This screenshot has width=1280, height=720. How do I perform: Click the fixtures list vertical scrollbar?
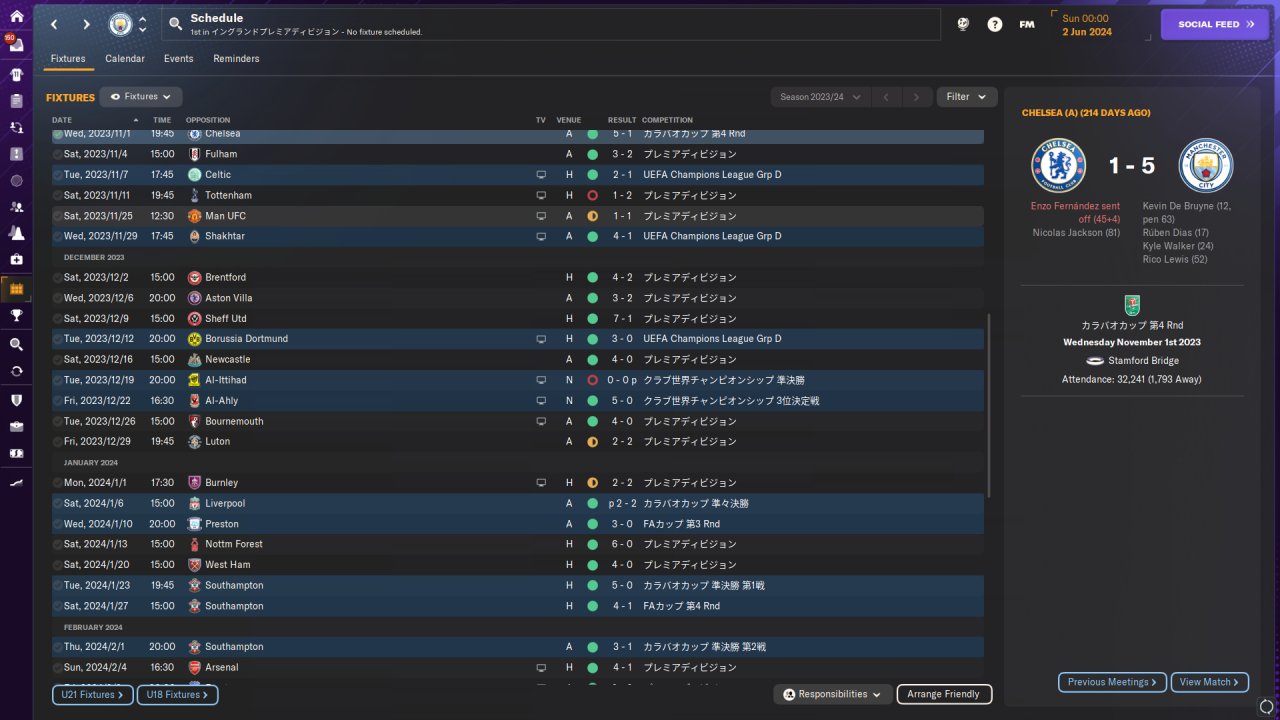989,406
